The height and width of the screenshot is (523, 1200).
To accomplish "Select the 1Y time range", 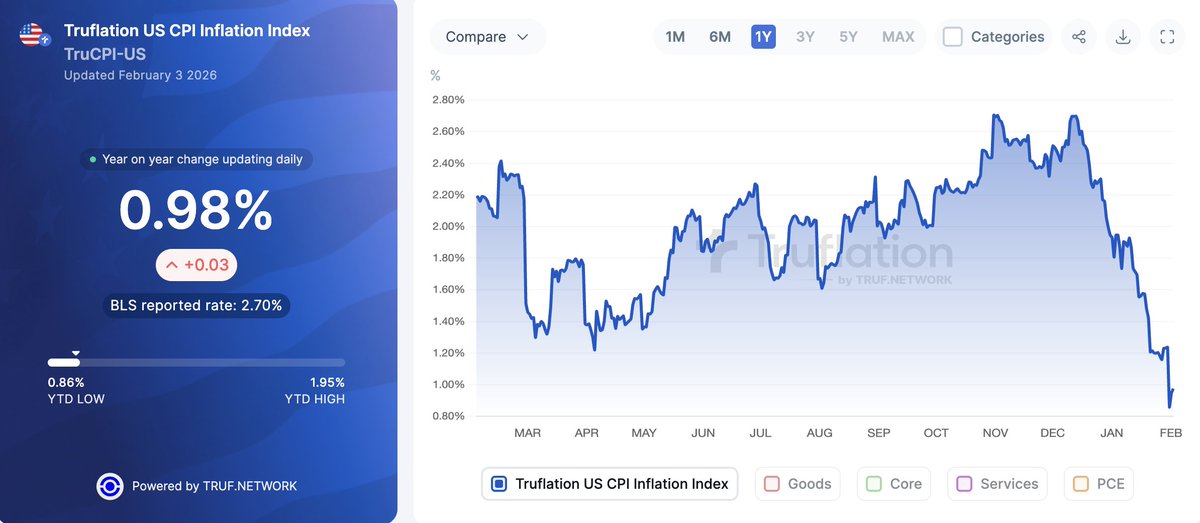I will point(763,37).
